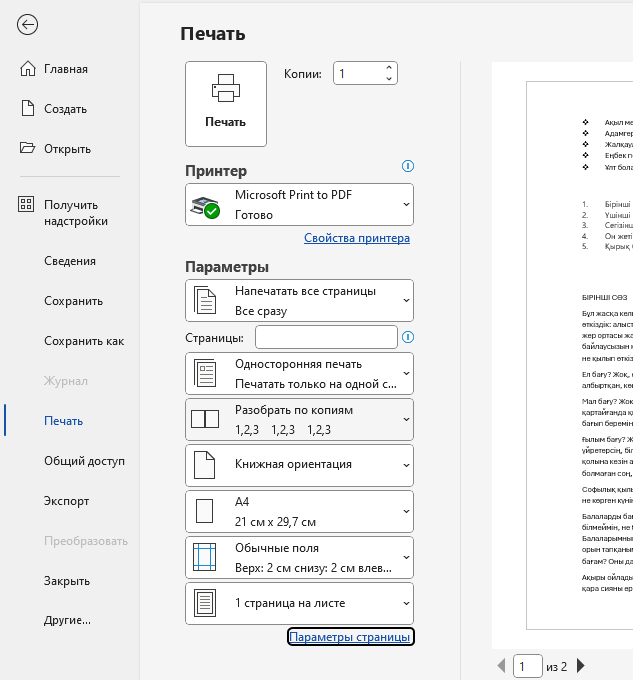Increase the copies count
633x680 pixels.
click(x=389, y=69)
